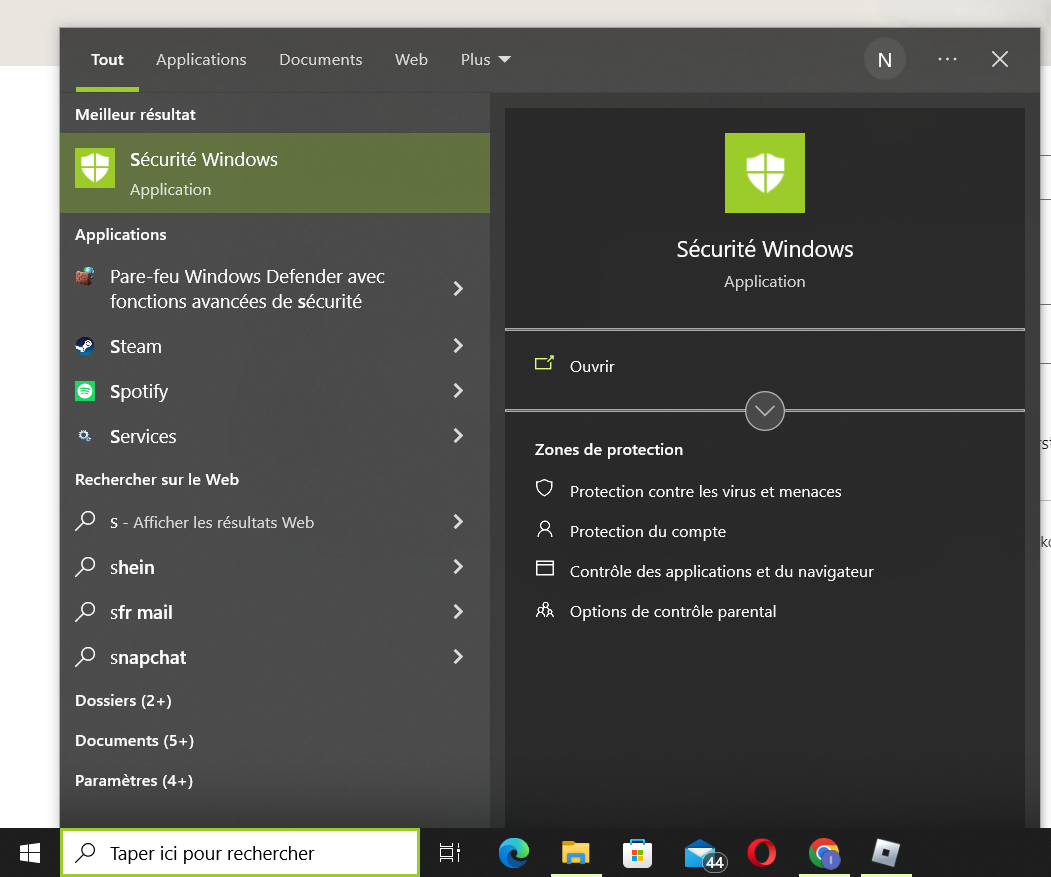Expand more actions with circled down arrow
Screen dimensions: 1051x877
coord(765,410)
